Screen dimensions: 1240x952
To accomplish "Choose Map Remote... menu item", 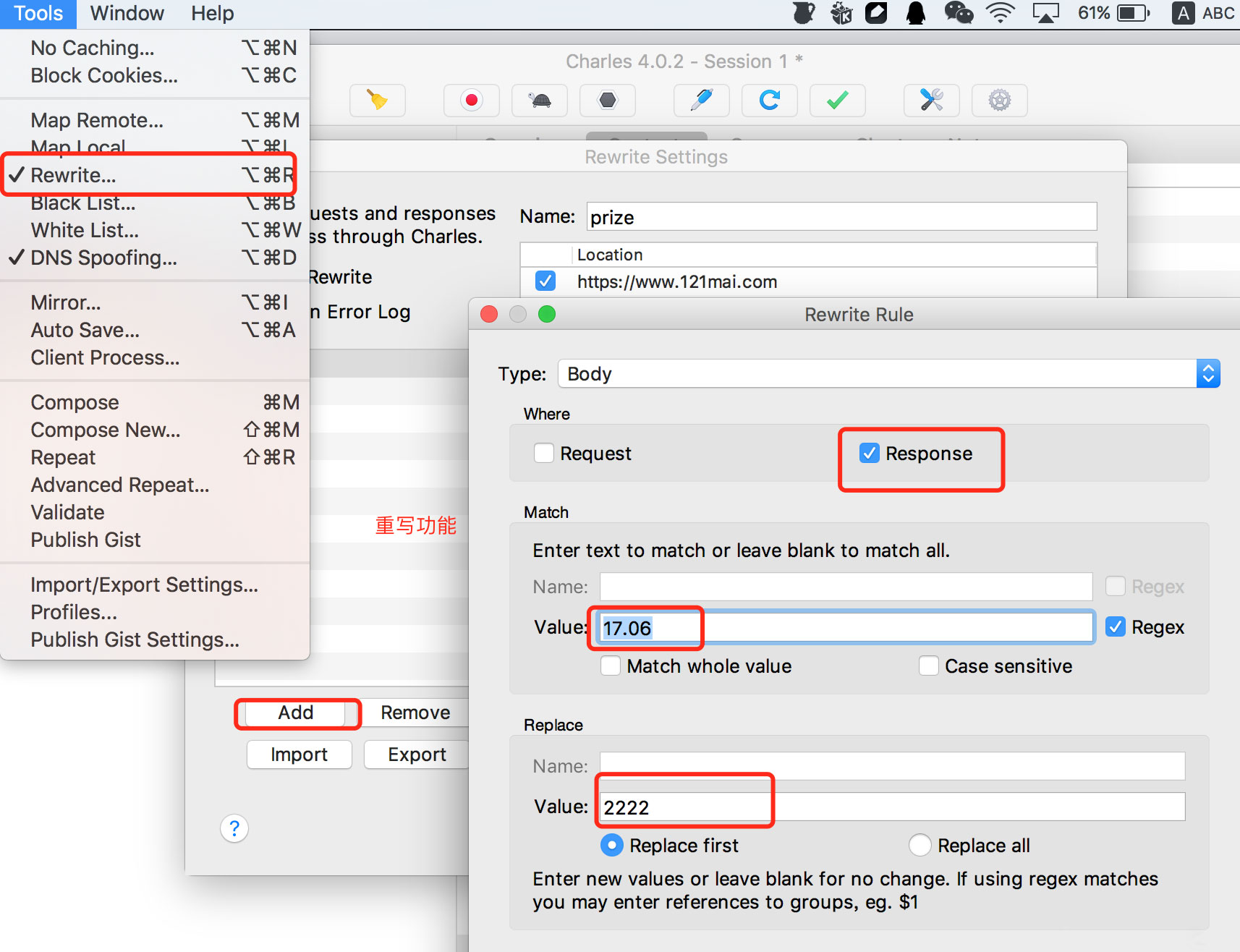I will (x=155, y=120).
